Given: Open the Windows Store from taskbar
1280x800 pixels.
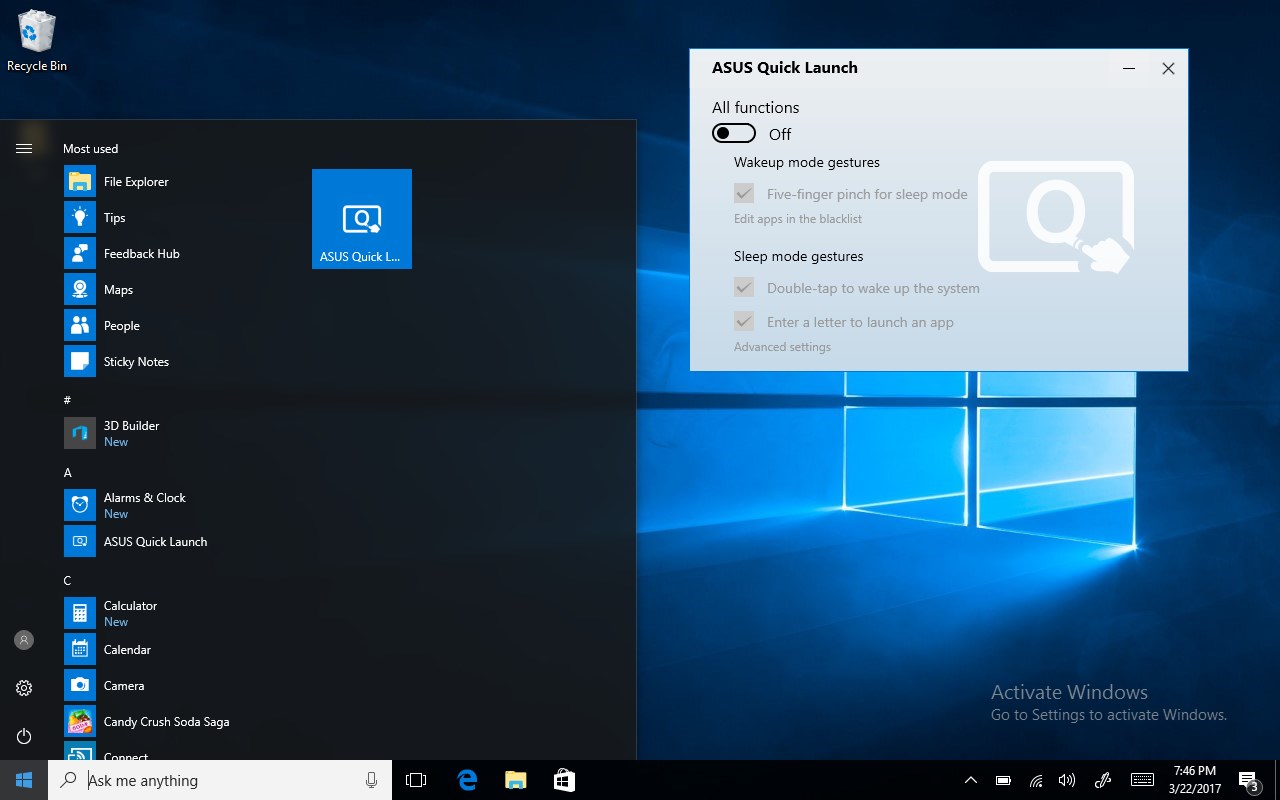Looking at the screenshot, I should [x=564, y=779].
